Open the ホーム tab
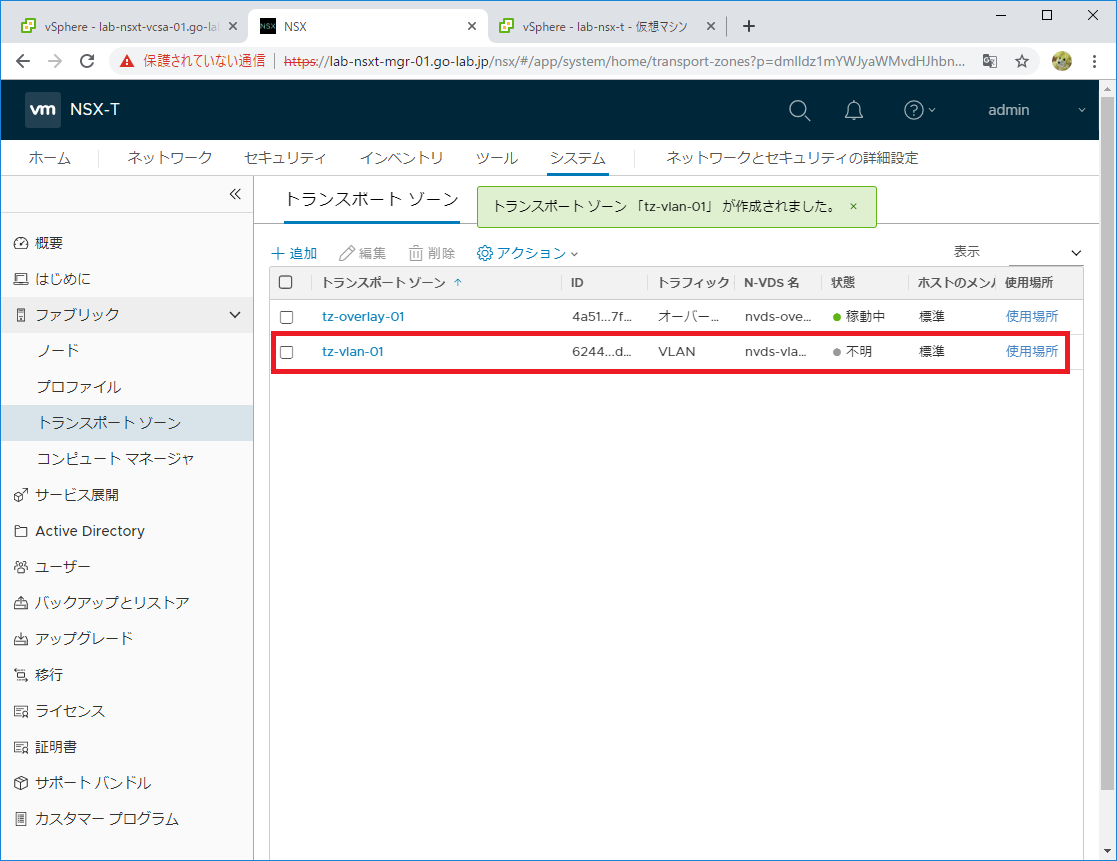 click(50, 158)
